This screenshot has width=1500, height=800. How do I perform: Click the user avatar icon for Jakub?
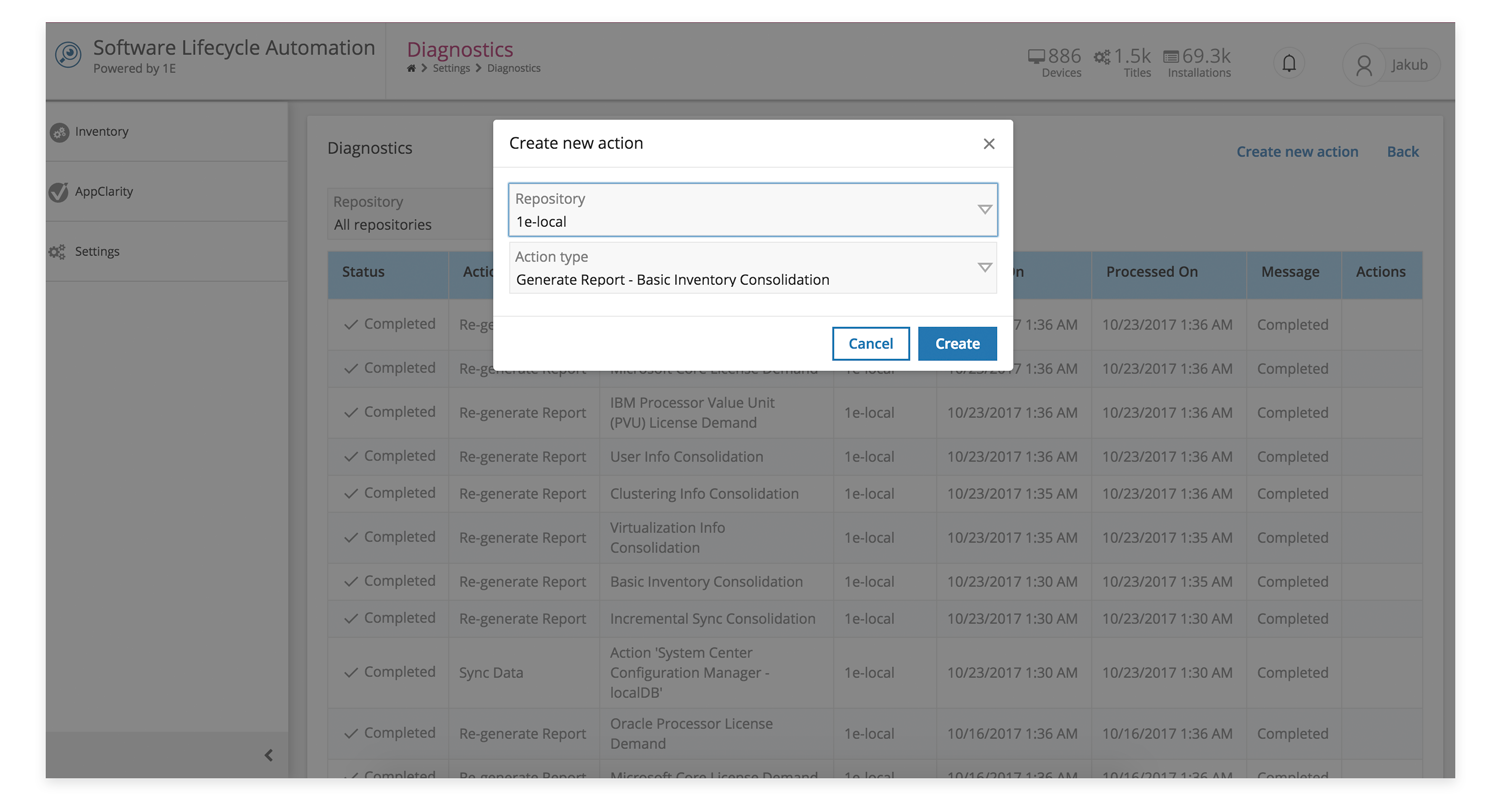click(x=1363, y=65)
